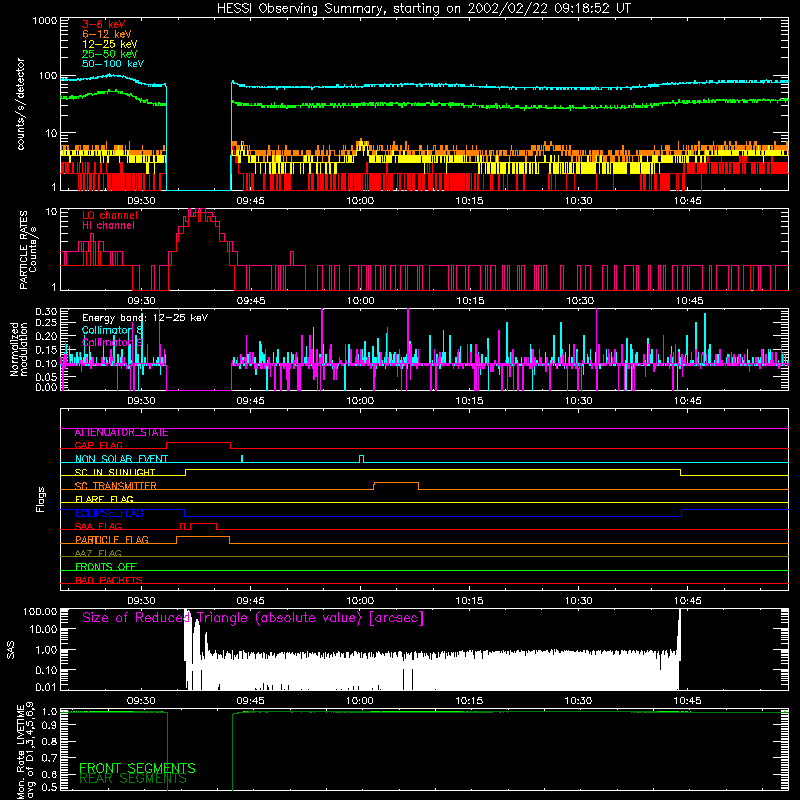Click the wide SAA_FLAG pulse segment
800x800 pixels.
(x=203, y=524)
